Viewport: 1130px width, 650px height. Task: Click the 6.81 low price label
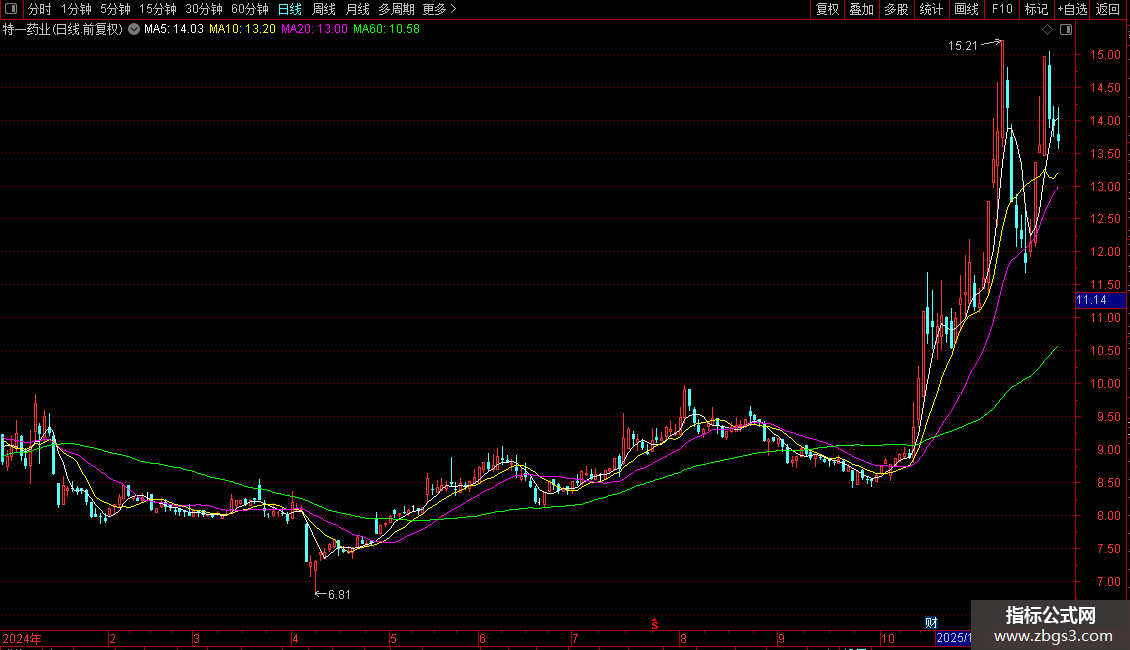339,595
